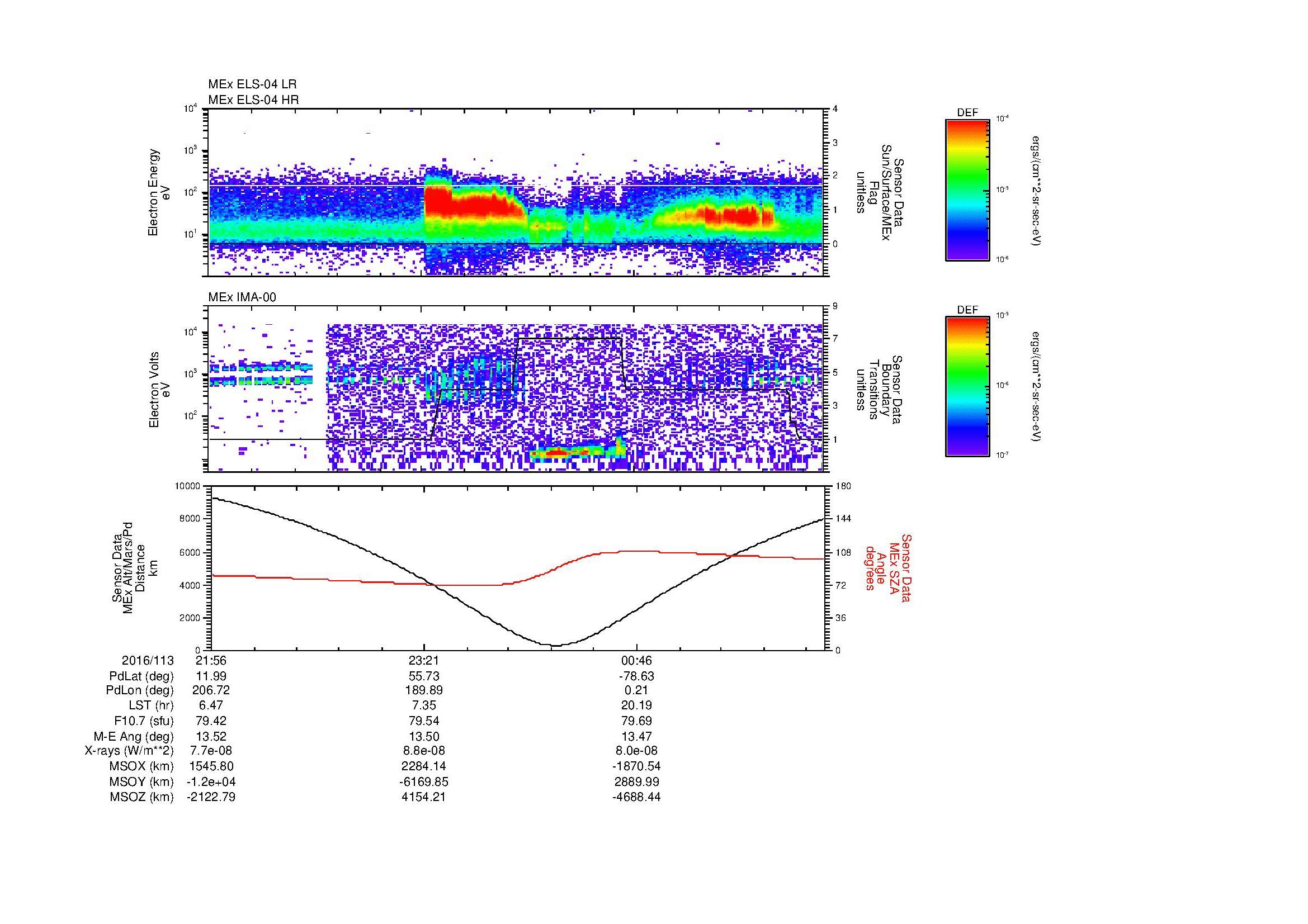Screen dimensions: 1308x924
Task: Click the F10.7 value '79.54'
Action: (x=424, y=721)
